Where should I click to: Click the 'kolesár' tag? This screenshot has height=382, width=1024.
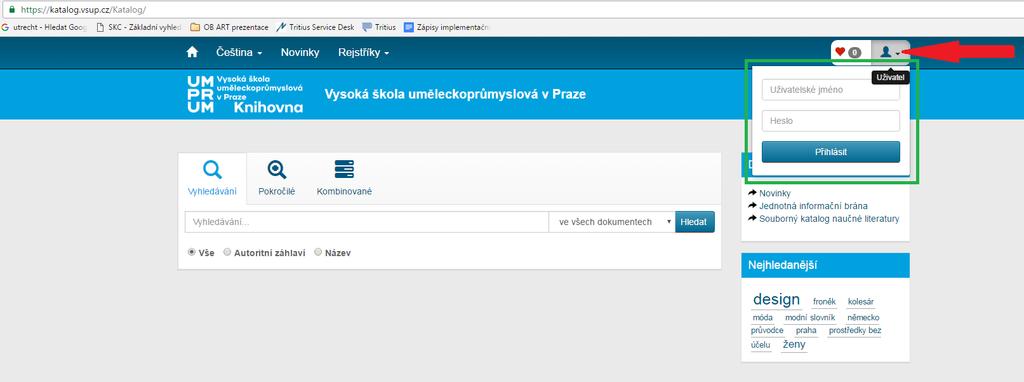pyautogui.click(x=861, y=302)
